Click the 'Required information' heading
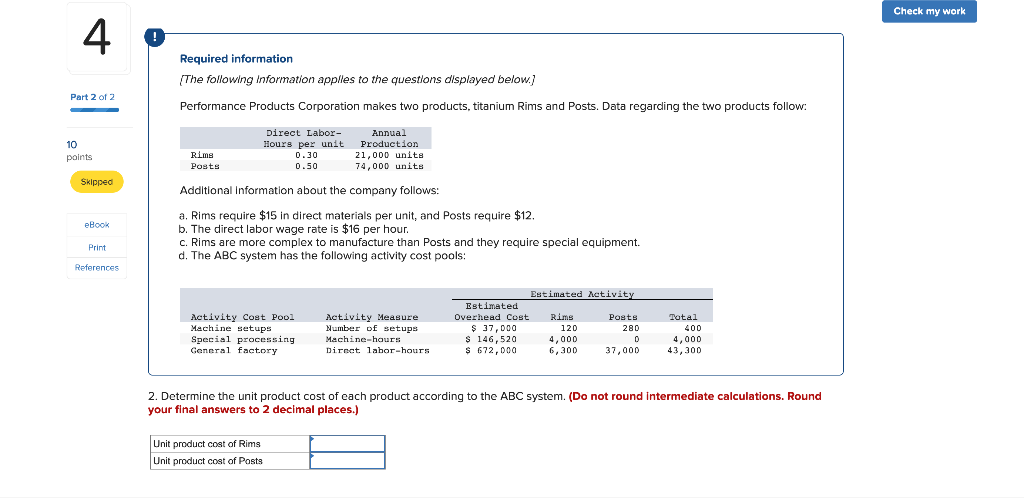The width and height of the screenshot is (1024, 498). (236, 59)
